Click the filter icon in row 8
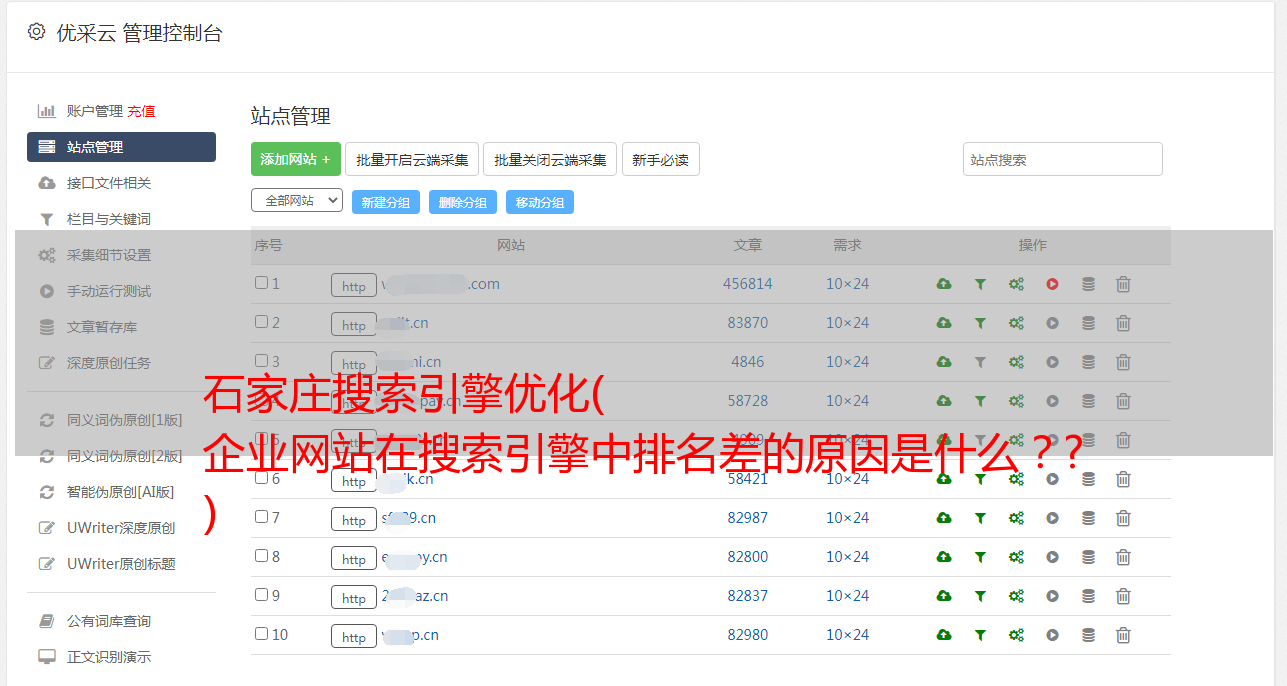This screenshot has height=686, width=1287. [980, 557]
